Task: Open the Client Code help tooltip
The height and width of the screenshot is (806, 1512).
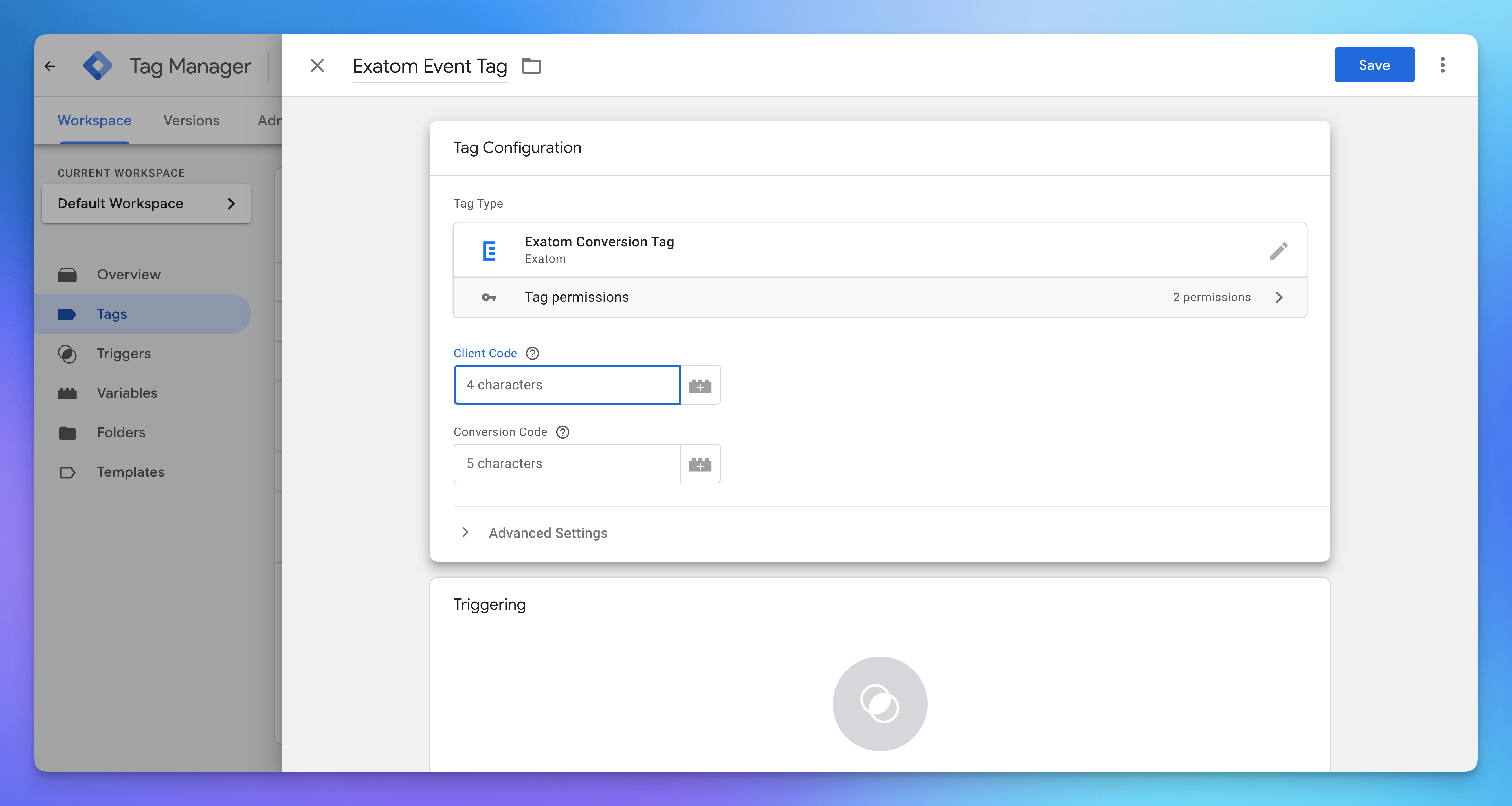Action: [532, 353]
